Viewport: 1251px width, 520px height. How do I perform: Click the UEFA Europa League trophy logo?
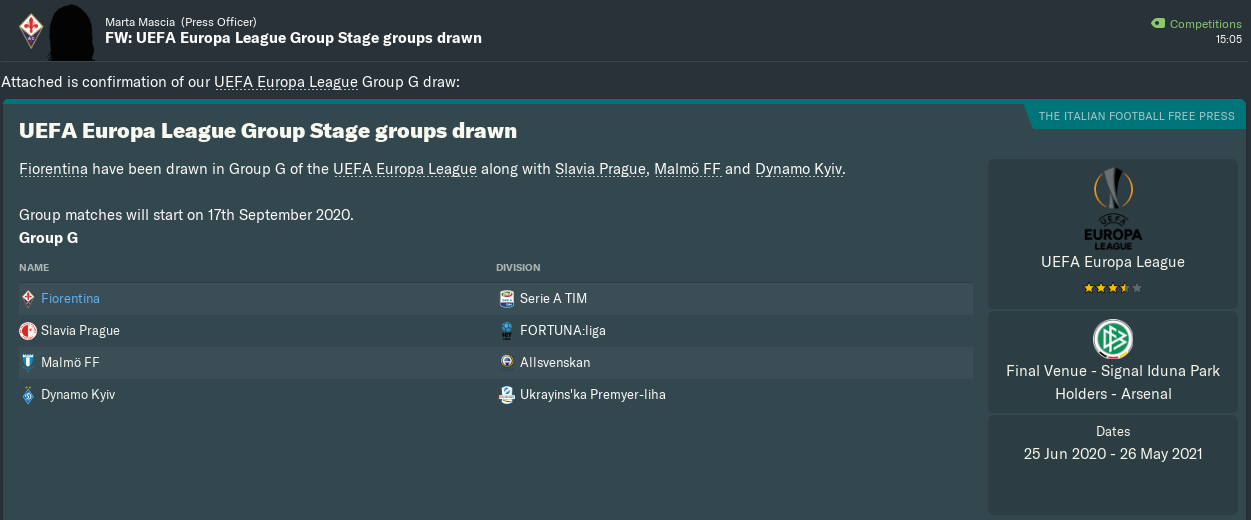coord(1112,209)
